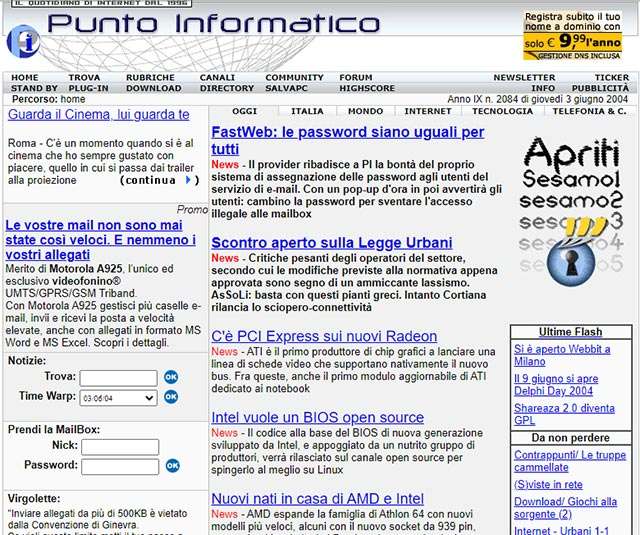Viewport: 640px width, 535px height.
Task: Click the 'Guarda il Cinema, lui guarda te' link
Action: coord(99,115)
